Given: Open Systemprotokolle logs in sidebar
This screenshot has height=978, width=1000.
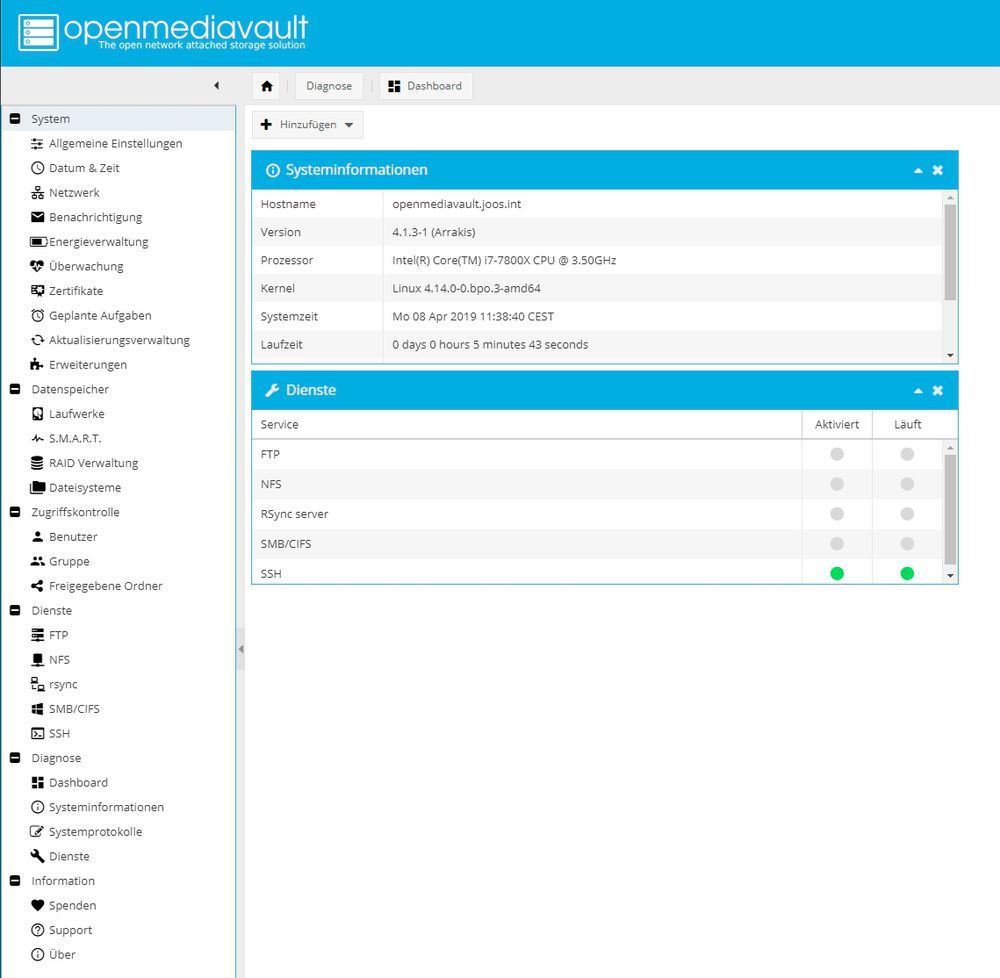Looking at the screenshot, I should [x=95, y=832].
